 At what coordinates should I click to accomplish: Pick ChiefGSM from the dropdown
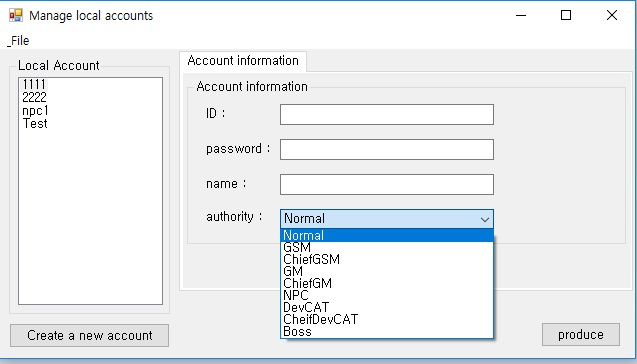[x=387, y=259]
